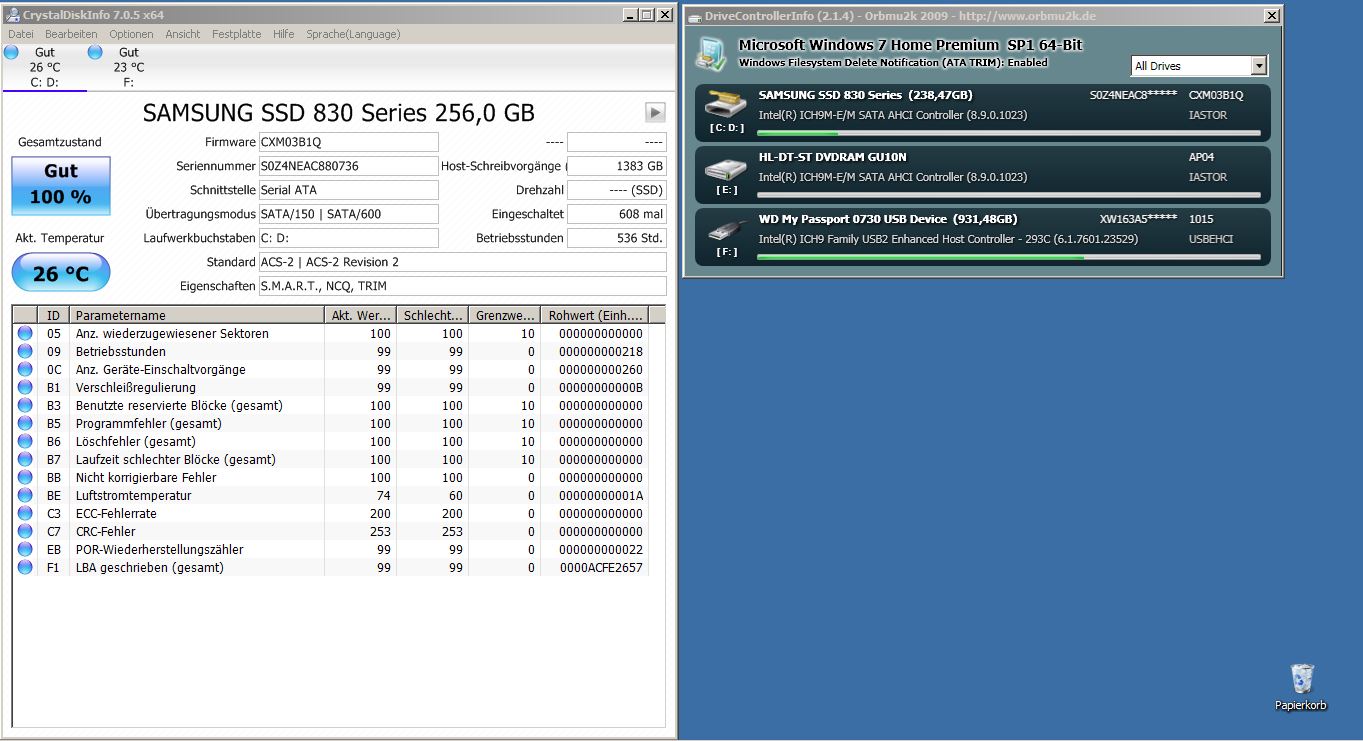Click the Host-Schreibvorgänge value 1383 GB
The image size is (1363, 741).
point(617,166)
